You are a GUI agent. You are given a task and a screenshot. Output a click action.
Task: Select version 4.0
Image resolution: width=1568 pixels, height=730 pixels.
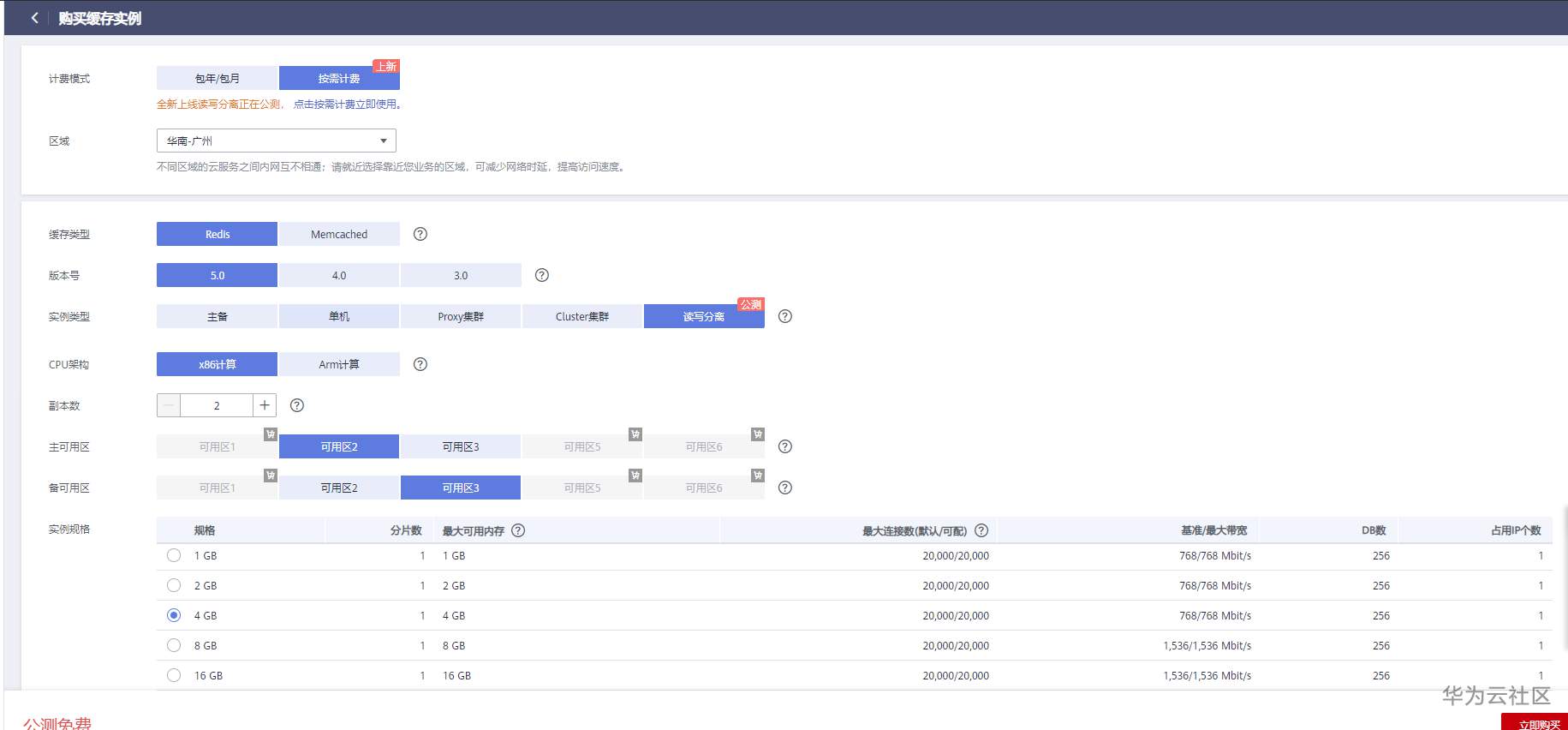(339, 275)
